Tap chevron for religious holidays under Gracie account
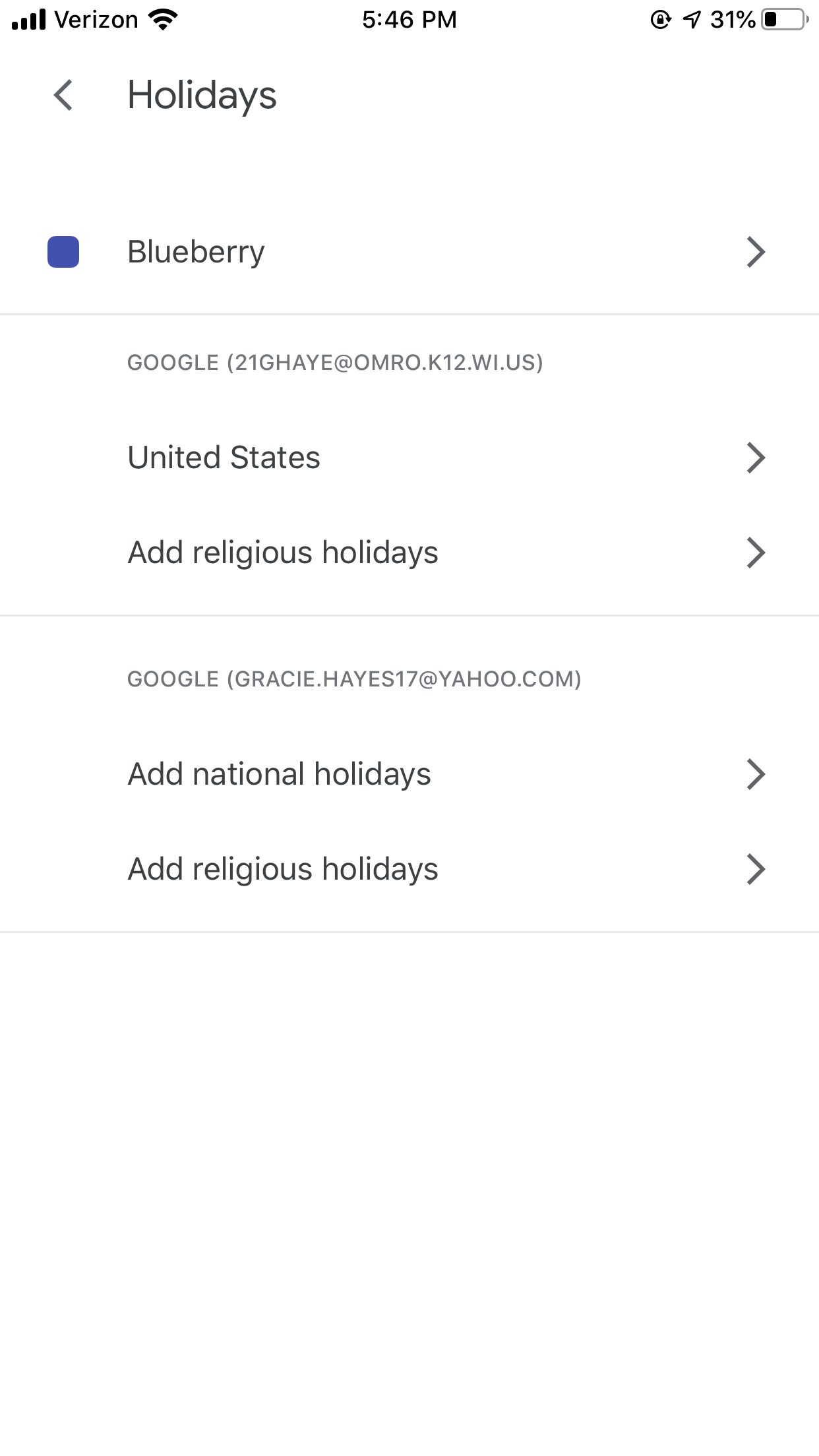The image size is (819, 1456). (756, 869)
